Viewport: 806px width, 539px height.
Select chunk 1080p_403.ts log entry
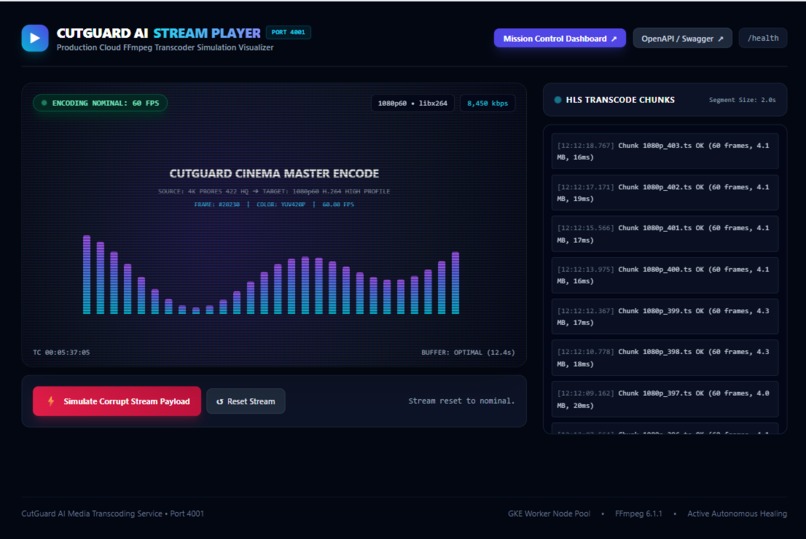(x=665, y=151)
